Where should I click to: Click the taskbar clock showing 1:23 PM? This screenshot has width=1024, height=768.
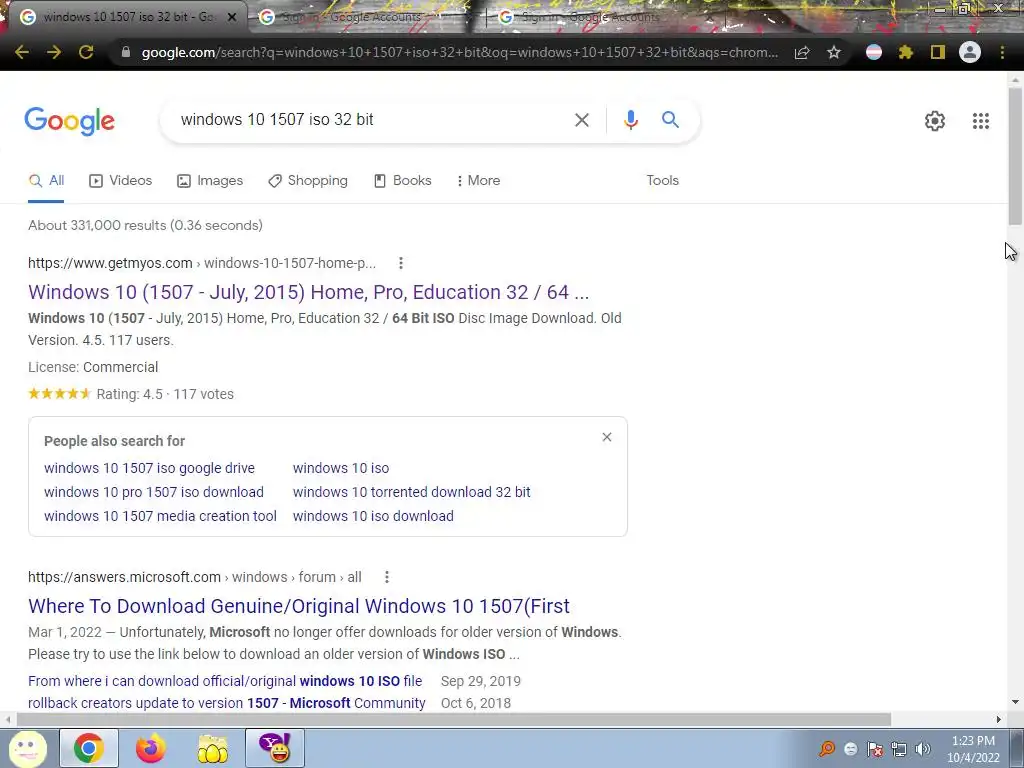click(973, 749)
